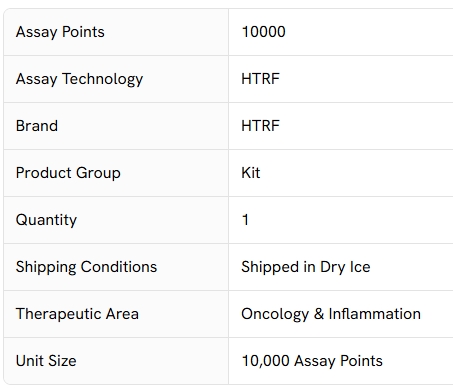453x391 pixels.
Task: Select the Shipped in Dry Ice value
Action: 306,267
